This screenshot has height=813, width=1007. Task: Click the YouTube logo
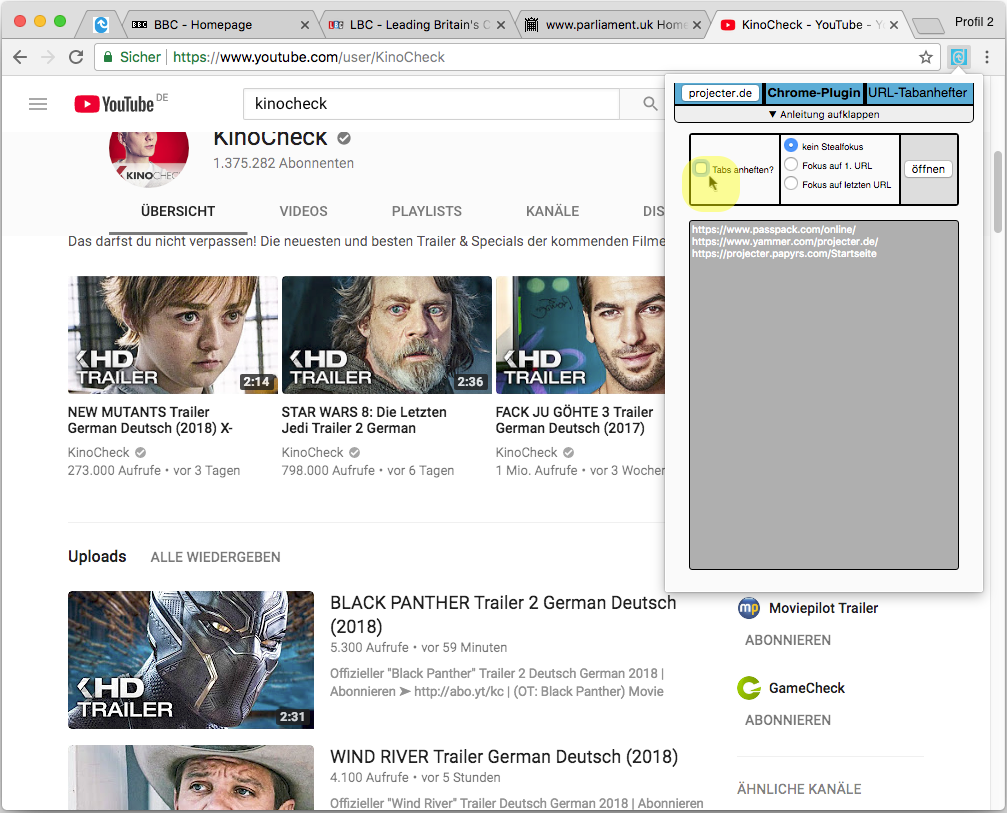pyautogui.click(x=114, y=104)
